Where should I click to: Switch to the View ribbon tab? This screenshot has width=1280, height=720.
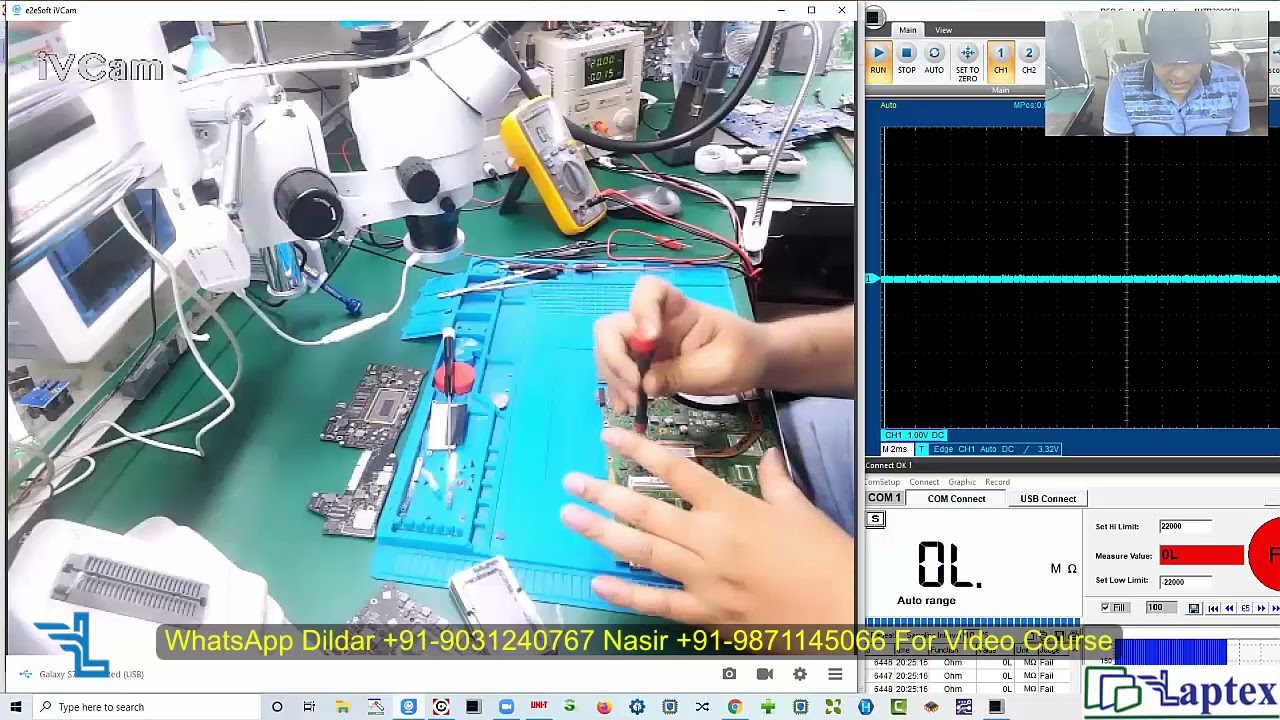(x=944, y=30)
